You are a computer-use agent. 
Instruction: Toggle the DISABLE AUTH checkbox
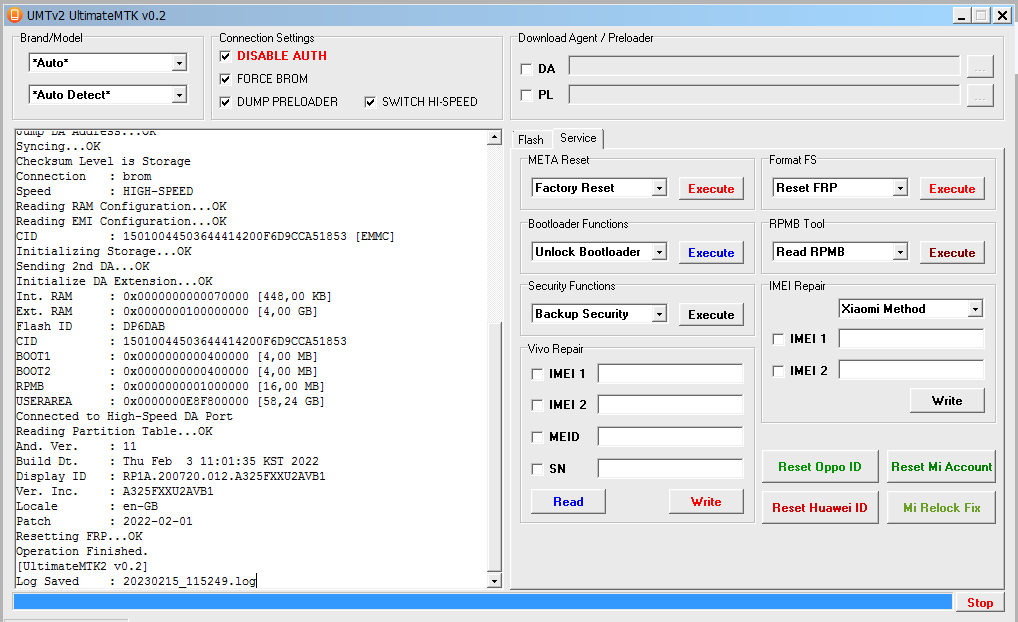point(225,56)
